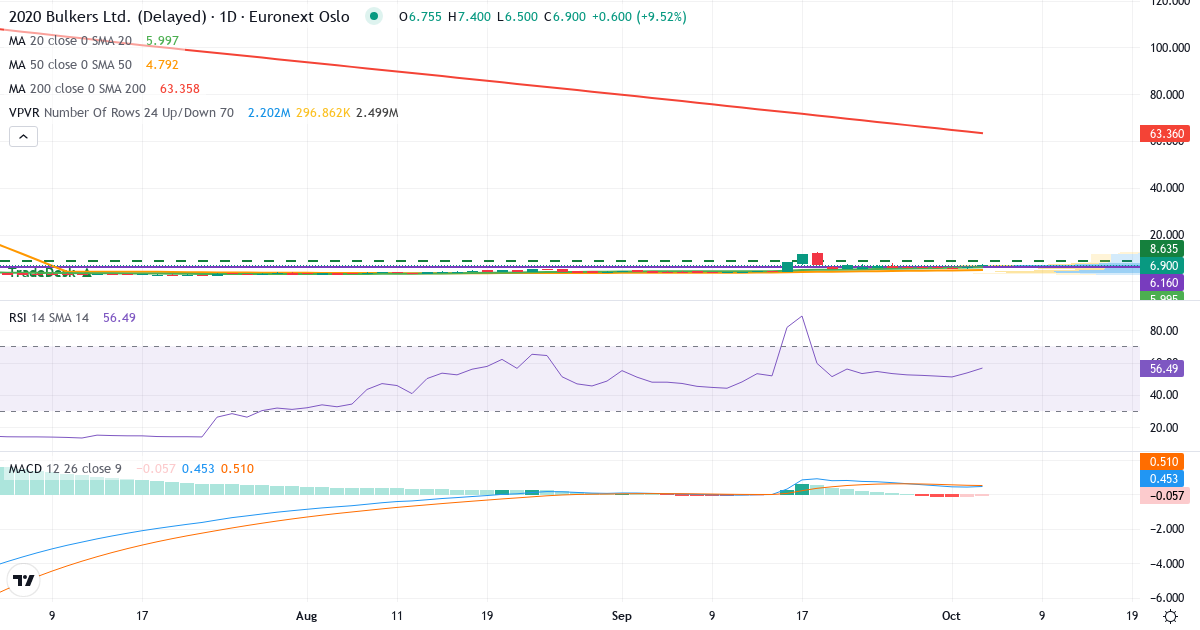Click the Aug label on time axis

point(307,616)
